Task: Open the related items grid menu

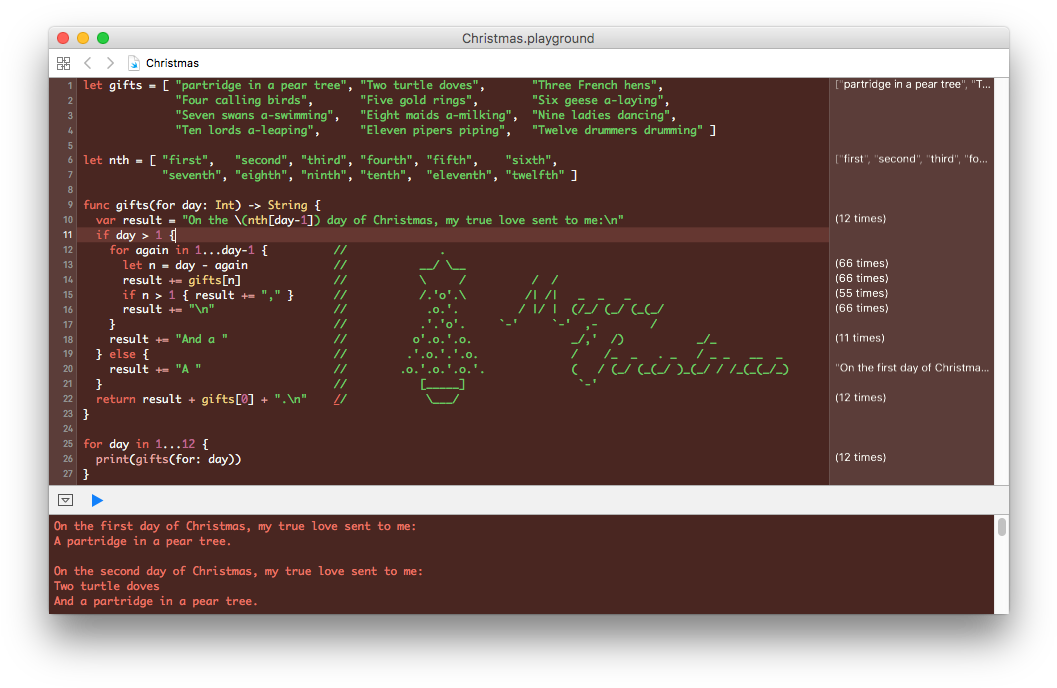Action: tap(64, 63)
